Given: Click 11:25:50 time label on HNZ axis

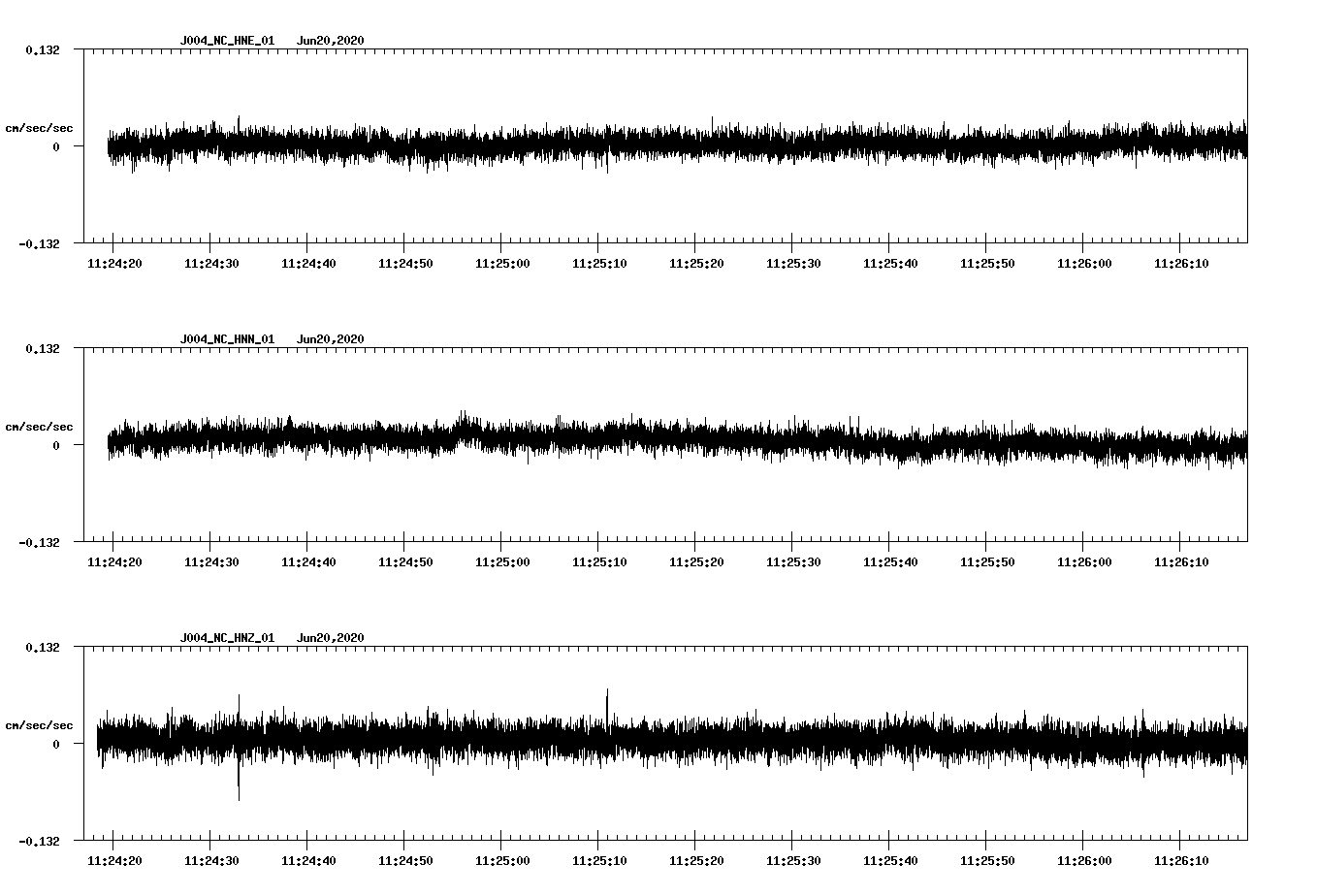Looking at the screenshot, I should [987, 861].
